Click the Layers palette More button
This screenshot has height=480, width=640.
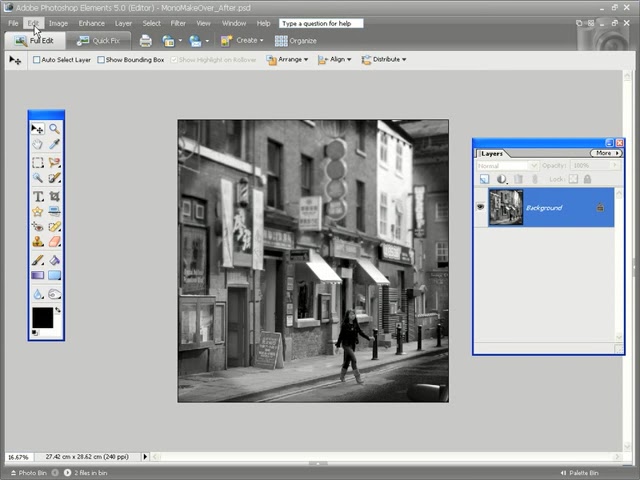click(606, 153)
